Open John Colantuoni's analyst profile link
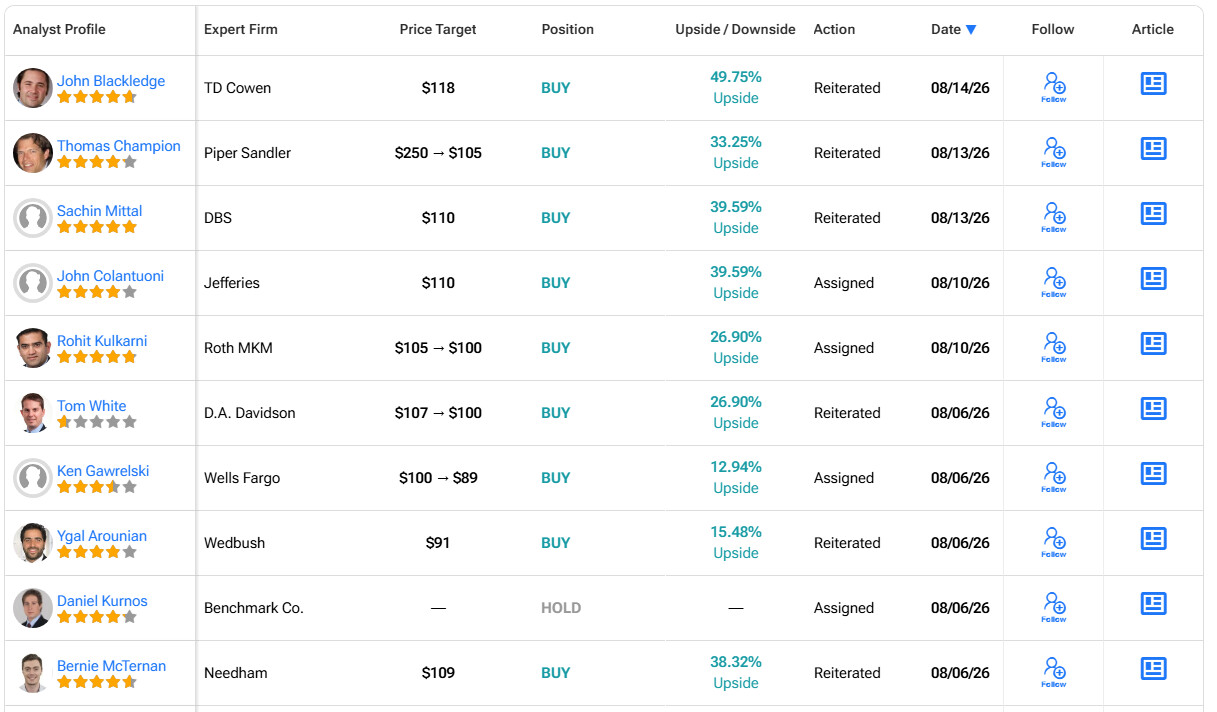The height and width of the screenshot is (712, 1217). pos(110,276)
